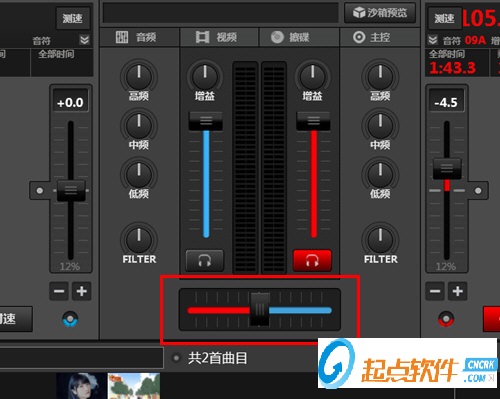Expand right deck double-chevron next to 音符

coord(433,40)
